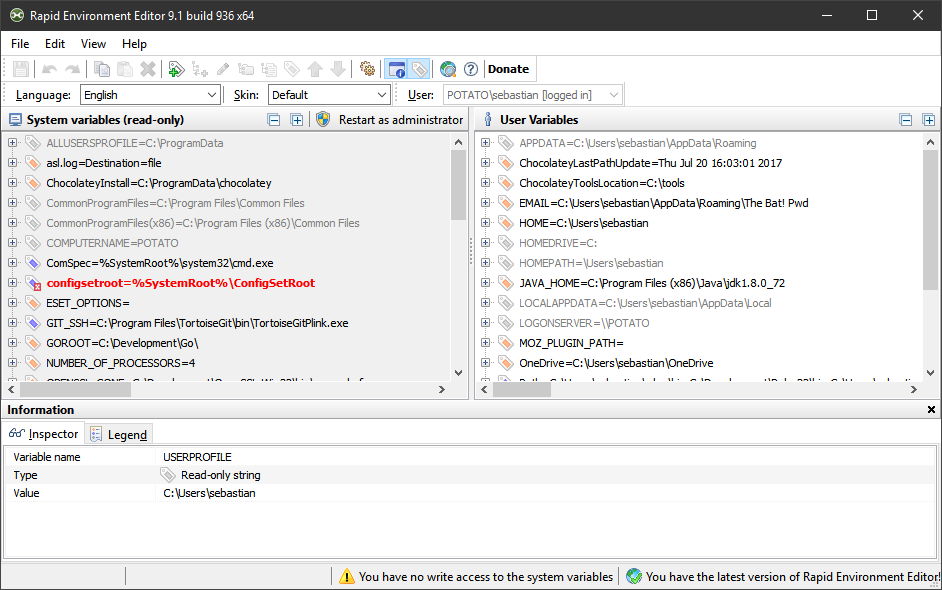This screenshot has width=942, height=590.
Task: Click the add value tree-plus icon
Action: (199, 69)
